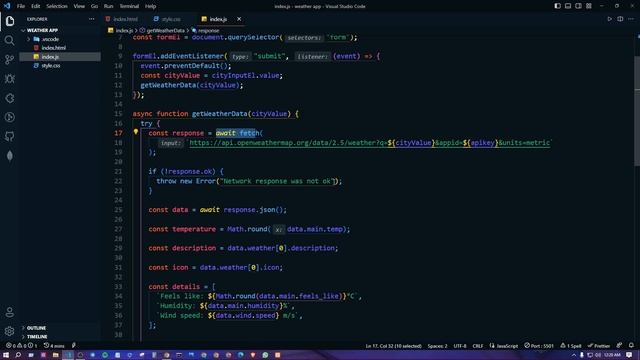
Task: Open the Accounts icon in activity bar
Action: point(10,312)
